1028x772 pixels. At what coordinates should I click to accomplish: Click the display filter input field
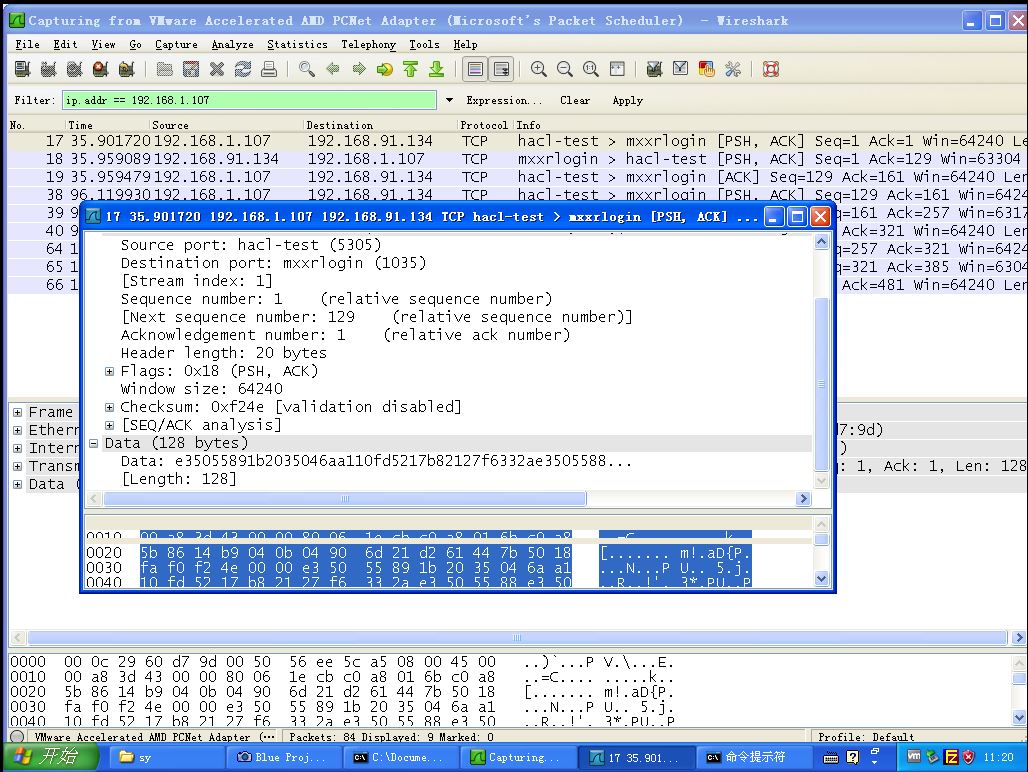[x=249, y=100]
